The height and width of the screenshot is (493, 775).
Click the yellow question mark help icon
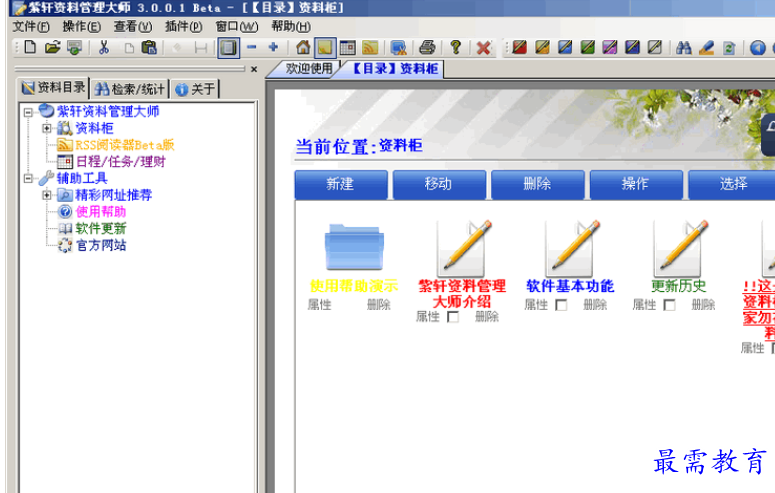[455, 47]
